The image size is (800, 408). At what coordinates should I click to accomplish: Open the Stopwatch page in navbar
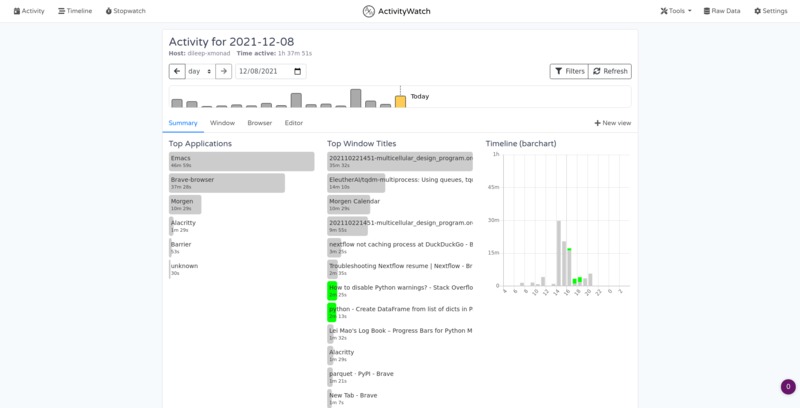126,11
